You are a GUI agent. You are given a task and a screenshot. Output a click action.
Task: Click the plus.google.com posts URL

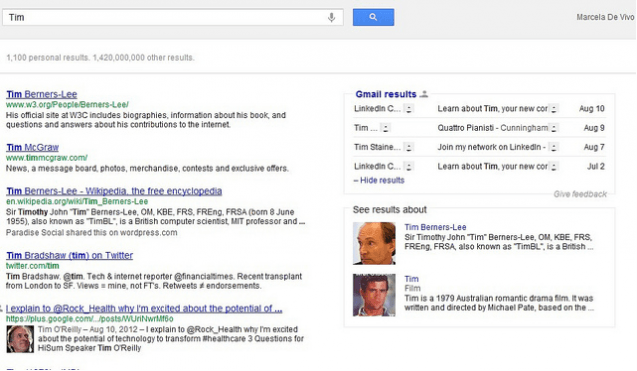point(89,319)
